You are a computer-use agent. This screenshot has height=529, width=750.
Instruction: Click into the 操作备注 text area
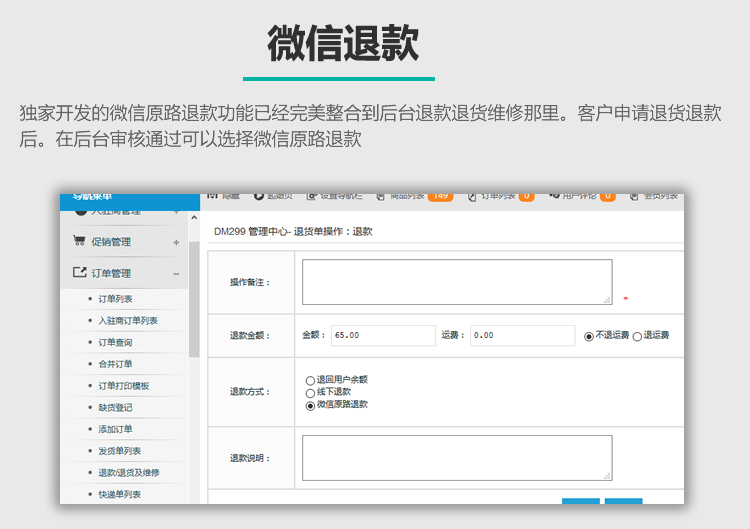pos(457,282)
